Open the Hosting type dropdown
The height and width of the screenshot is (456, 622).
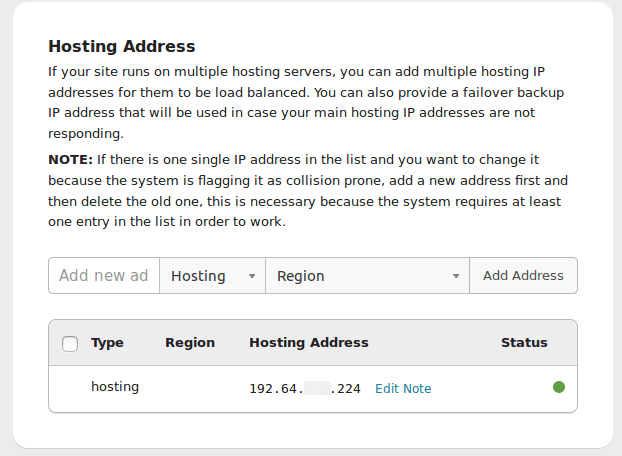coord(212,276)
